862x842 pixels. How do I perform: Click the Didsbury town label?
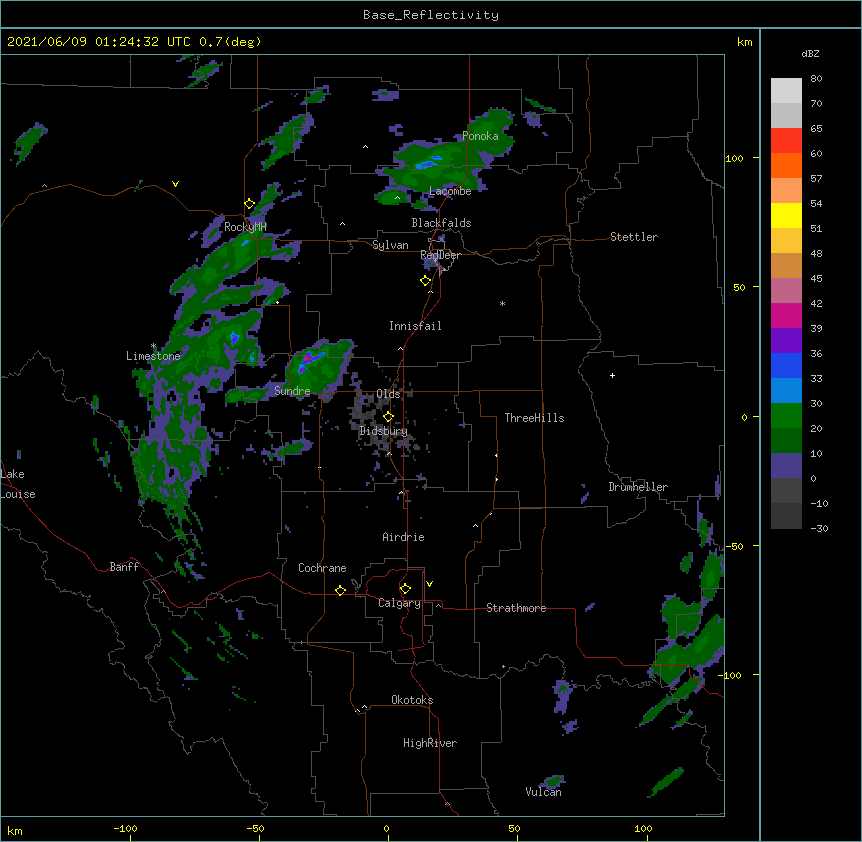point(383,431)
